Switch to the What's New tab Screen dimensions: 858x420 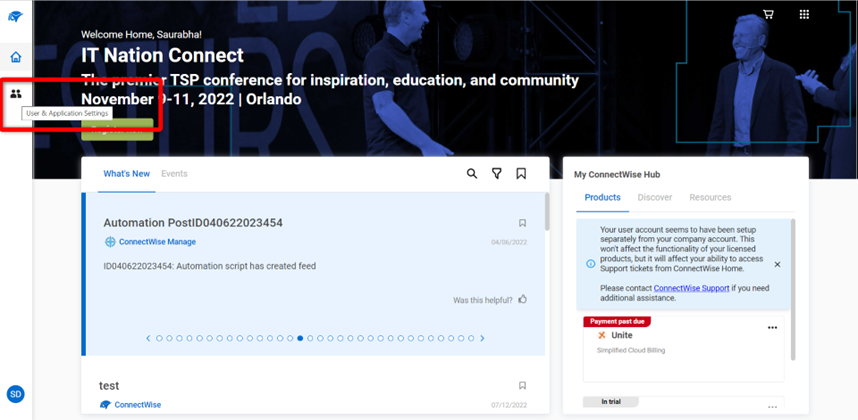[126, 173]
